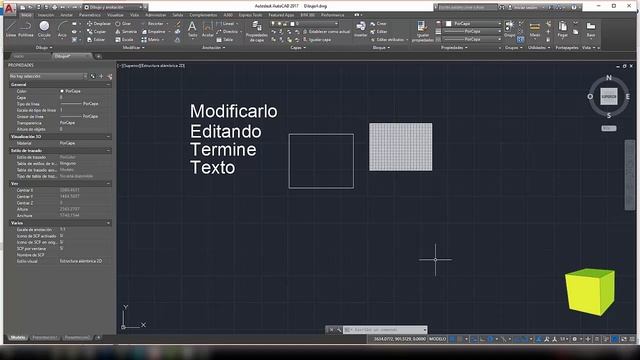Open Propiedades de capa manager
This screenshot has width=640, height=360.
point(257,31)
